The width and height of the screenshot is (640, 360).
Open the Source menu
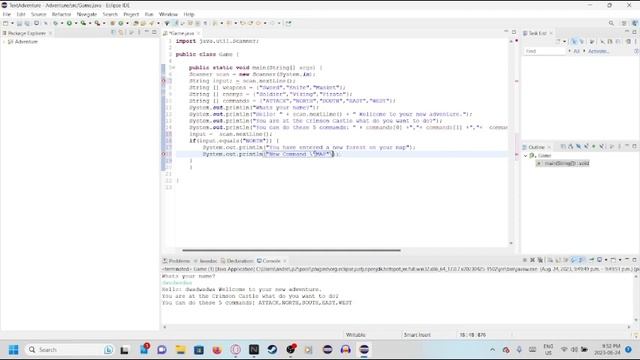coord(39,14)
